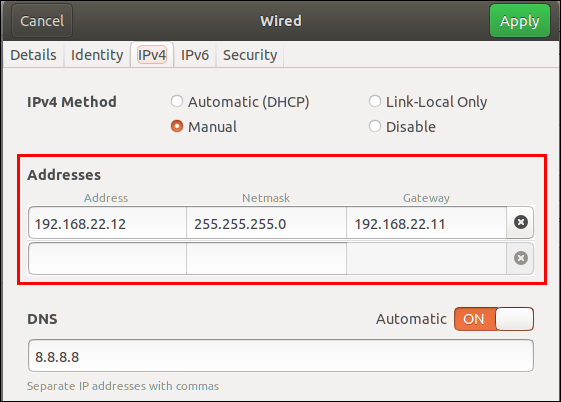Click the Netmask field showing 255.255.255.0
This screenshot has width=561, height=402.
[266, 222]
